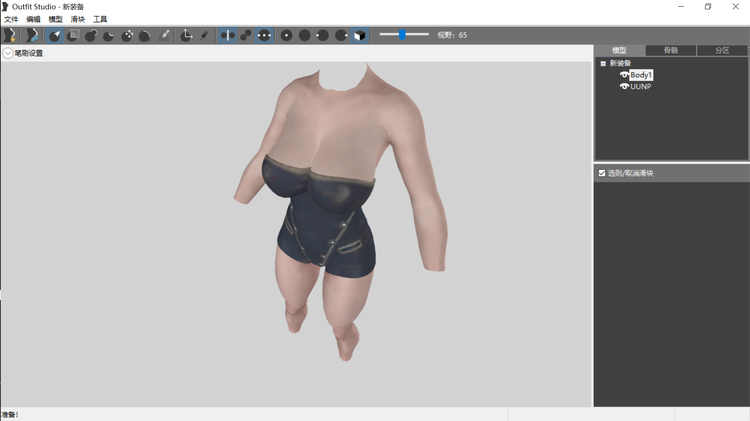Switch to Front view

click(287, 35)
